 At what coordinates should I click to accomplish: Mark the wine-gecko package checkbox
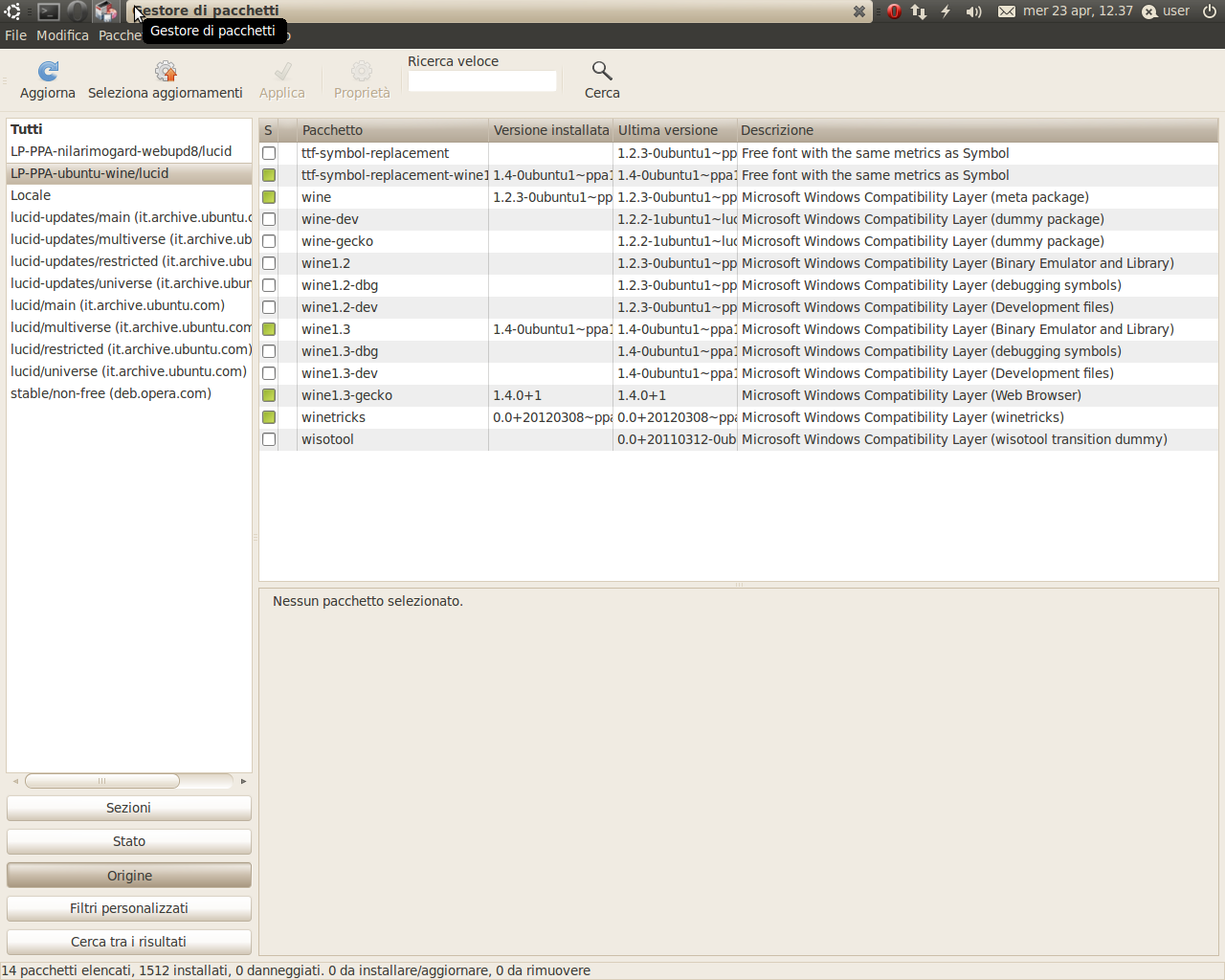(269, 241)
